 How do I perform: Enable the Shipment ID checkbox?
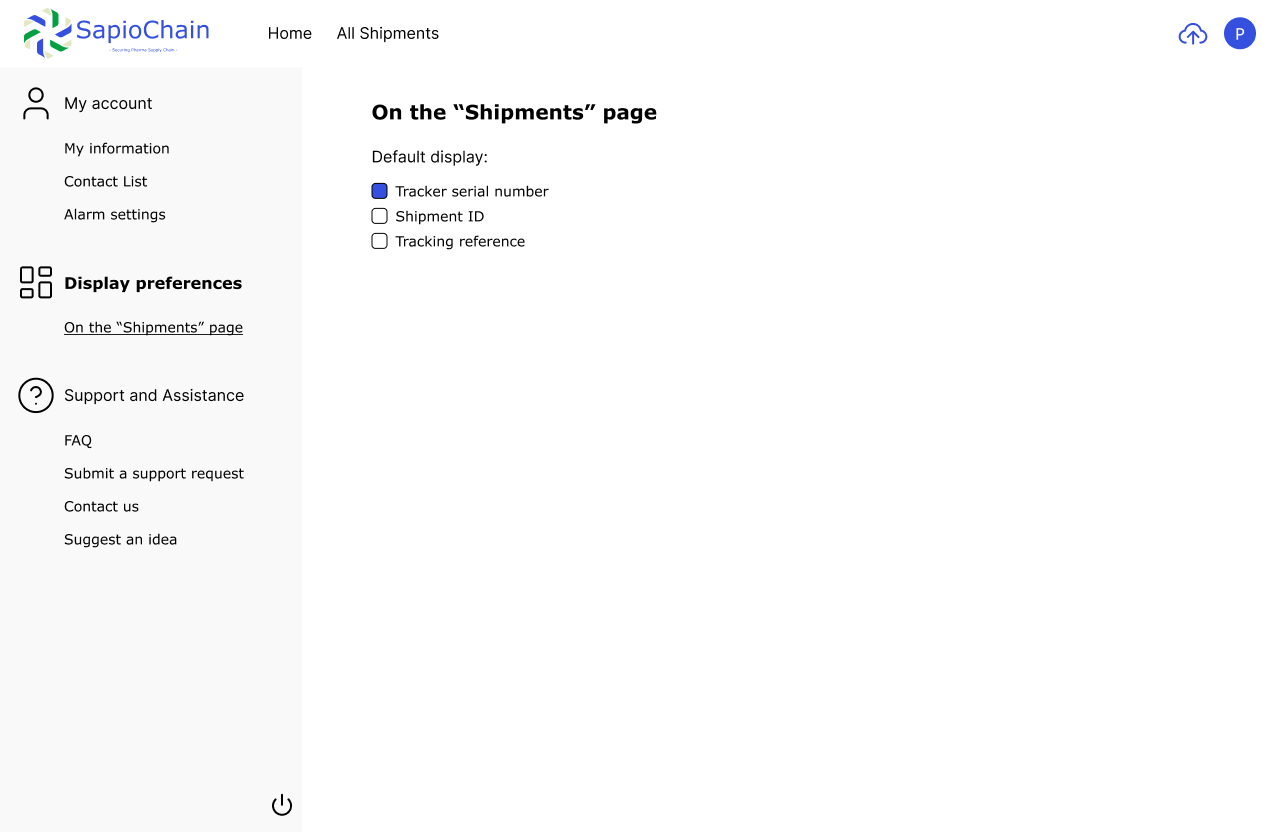[x=380, y=216]
